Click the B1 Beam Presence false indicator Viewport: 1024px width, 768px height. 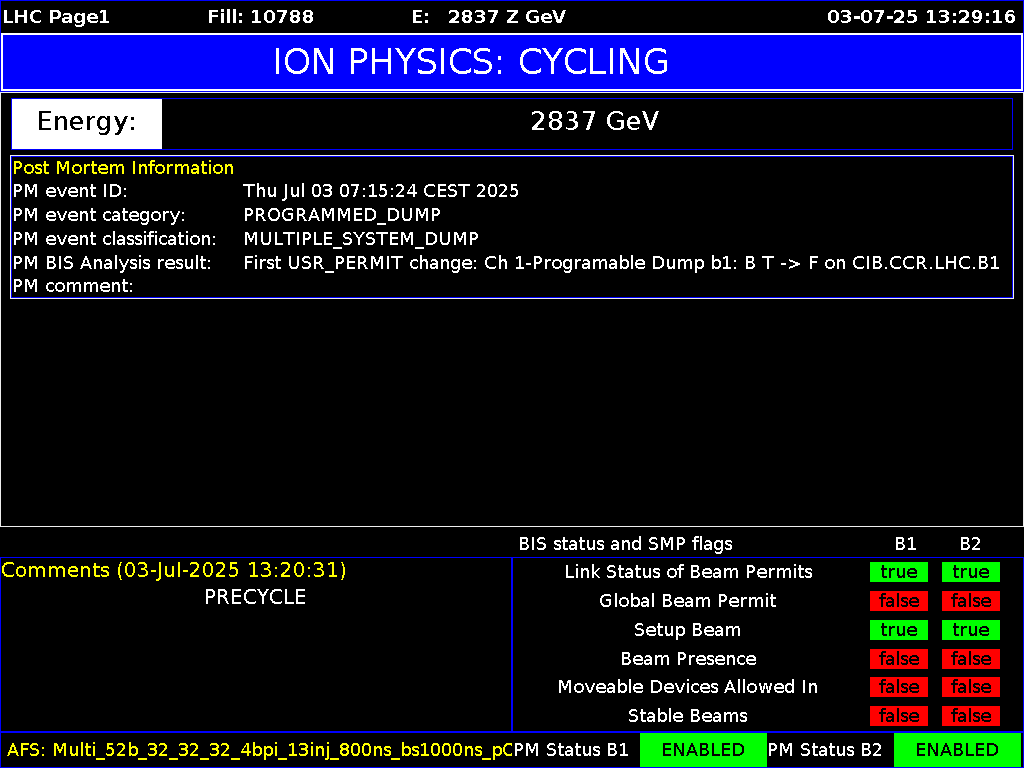click(x=899, y=659)
